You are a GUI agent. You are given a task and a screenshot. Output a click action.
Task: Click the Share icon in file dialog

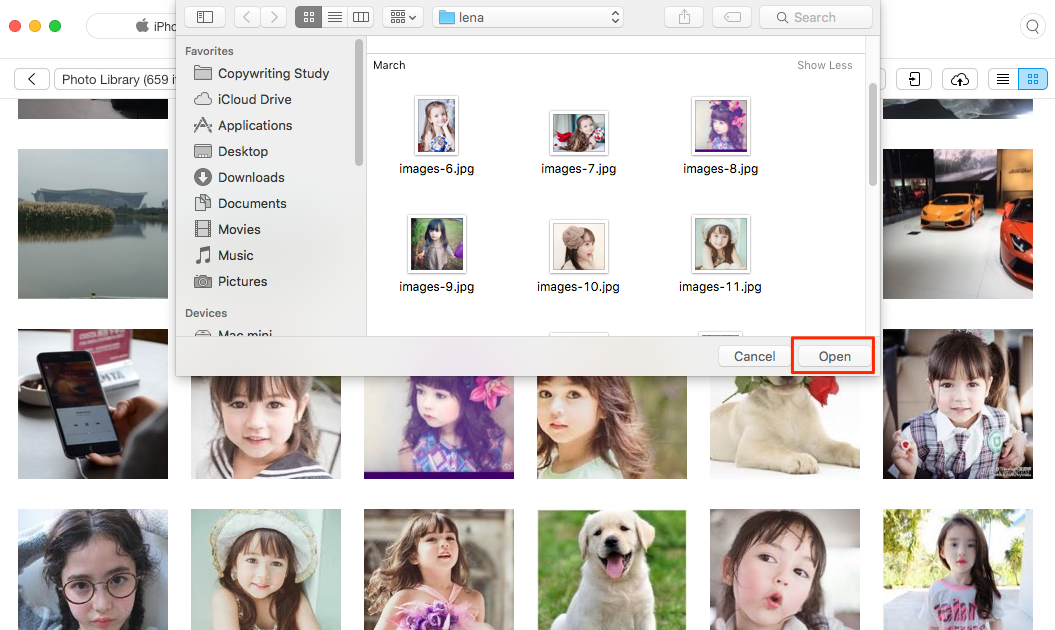(x=684, y=17)
